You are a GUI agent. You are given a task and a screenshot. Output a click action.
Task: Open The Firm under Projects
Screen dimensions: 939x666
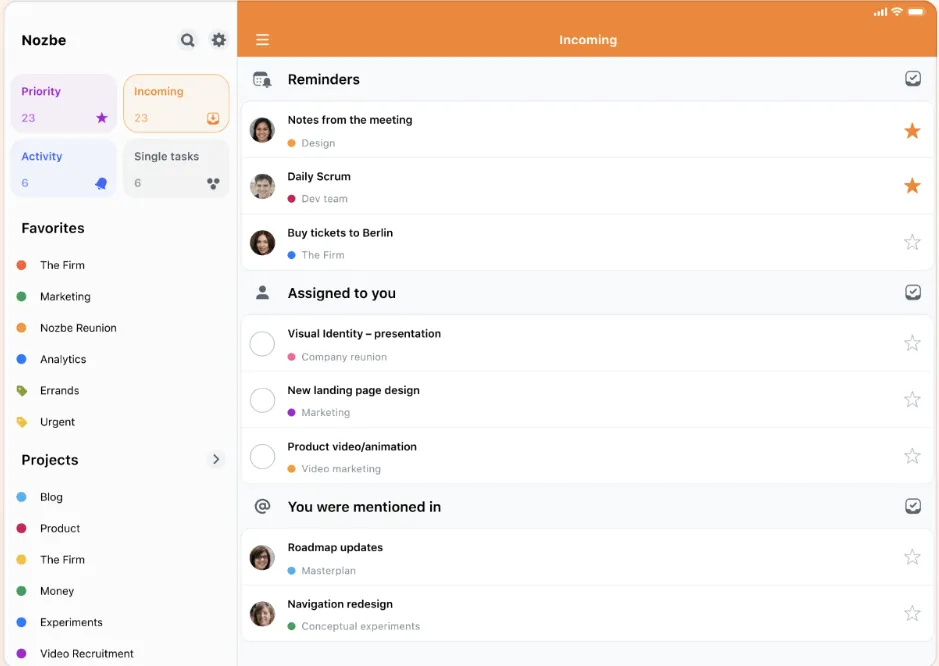tap(62, 559)
